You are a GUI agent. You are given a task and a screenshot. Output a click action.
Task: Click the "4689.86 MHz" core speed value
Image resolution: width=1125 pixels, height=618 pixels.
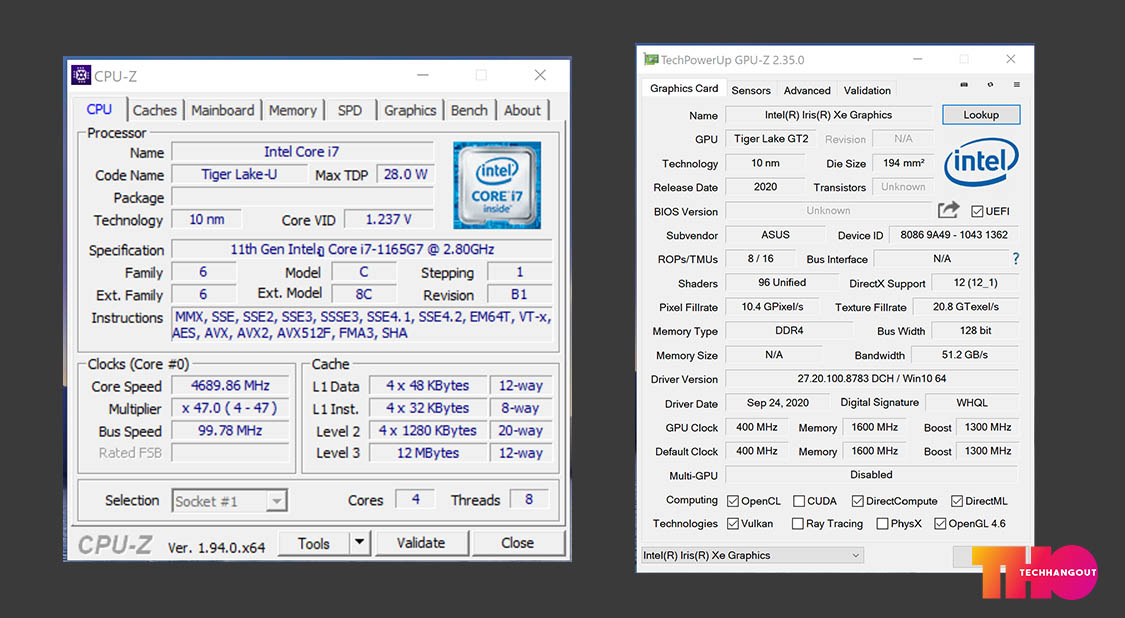[230, 385]
